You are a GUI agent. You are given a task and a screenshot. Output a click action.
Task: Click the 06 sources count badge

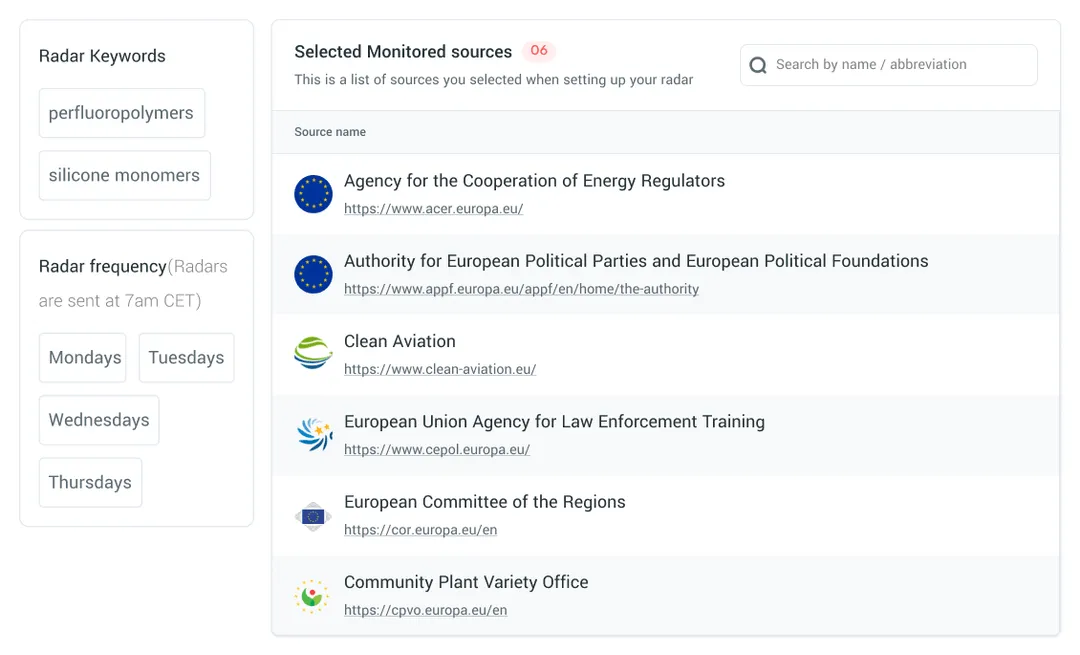[x=539, y=51]
